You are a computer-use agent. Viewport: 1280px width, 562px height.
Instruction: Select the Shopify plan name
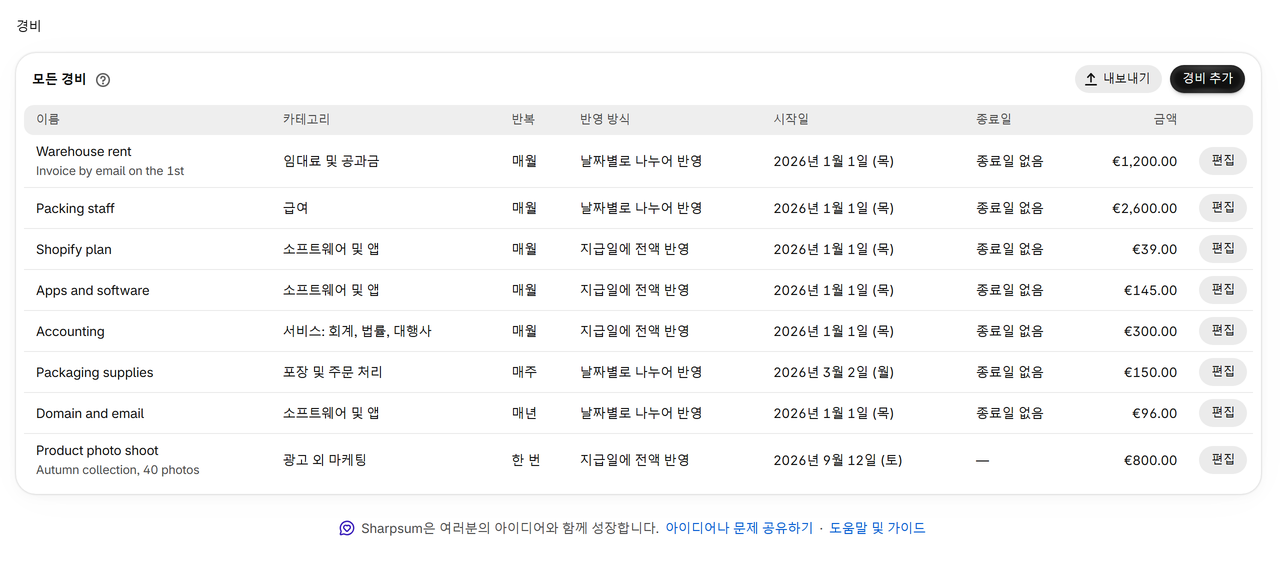74,249
